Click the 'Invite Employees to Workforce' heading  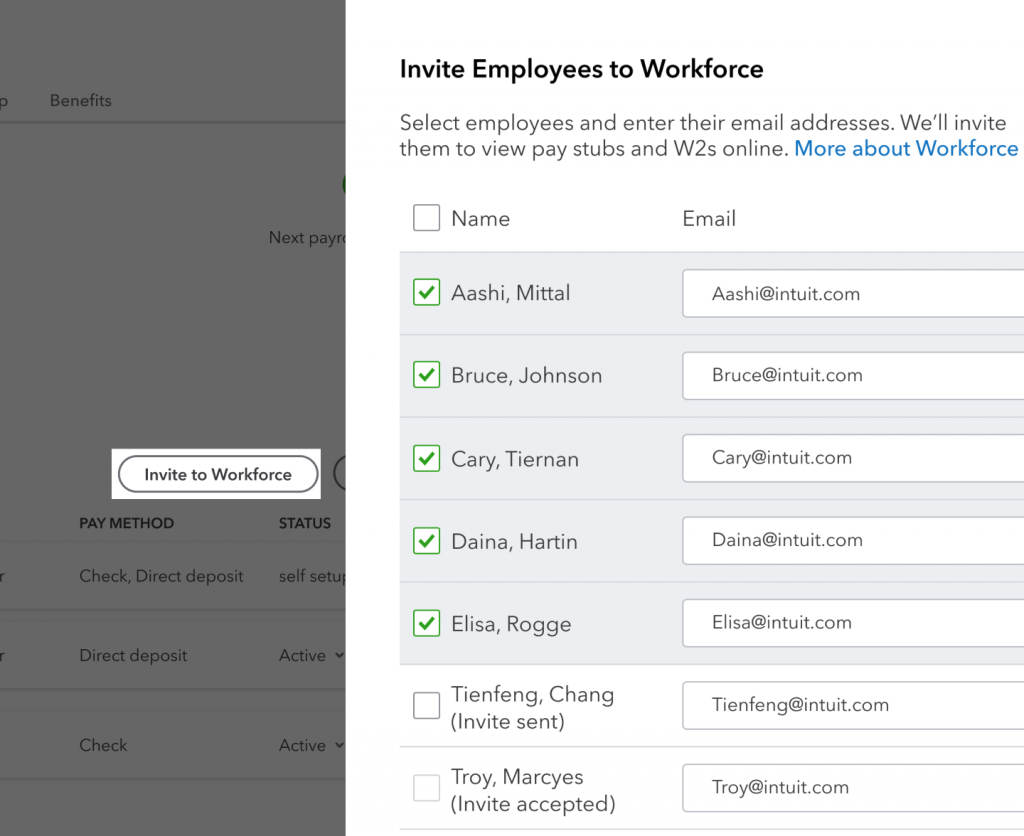(581, 69)
